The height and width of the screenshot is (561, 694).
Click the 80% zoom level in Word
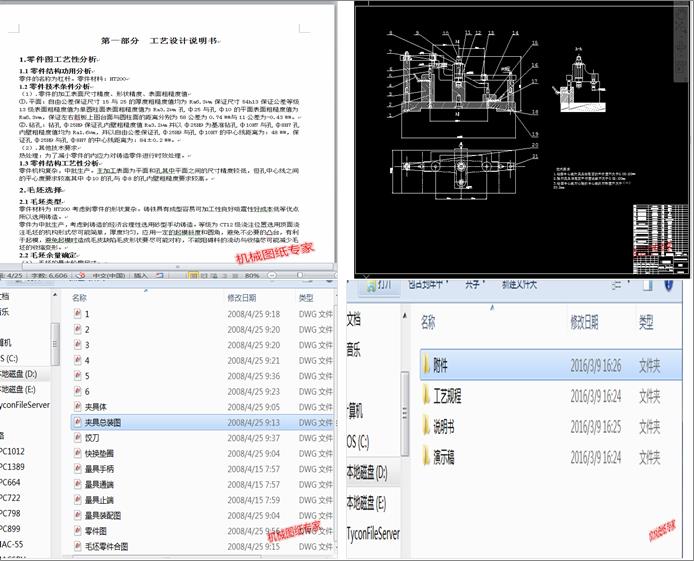(x=252, y=275)
